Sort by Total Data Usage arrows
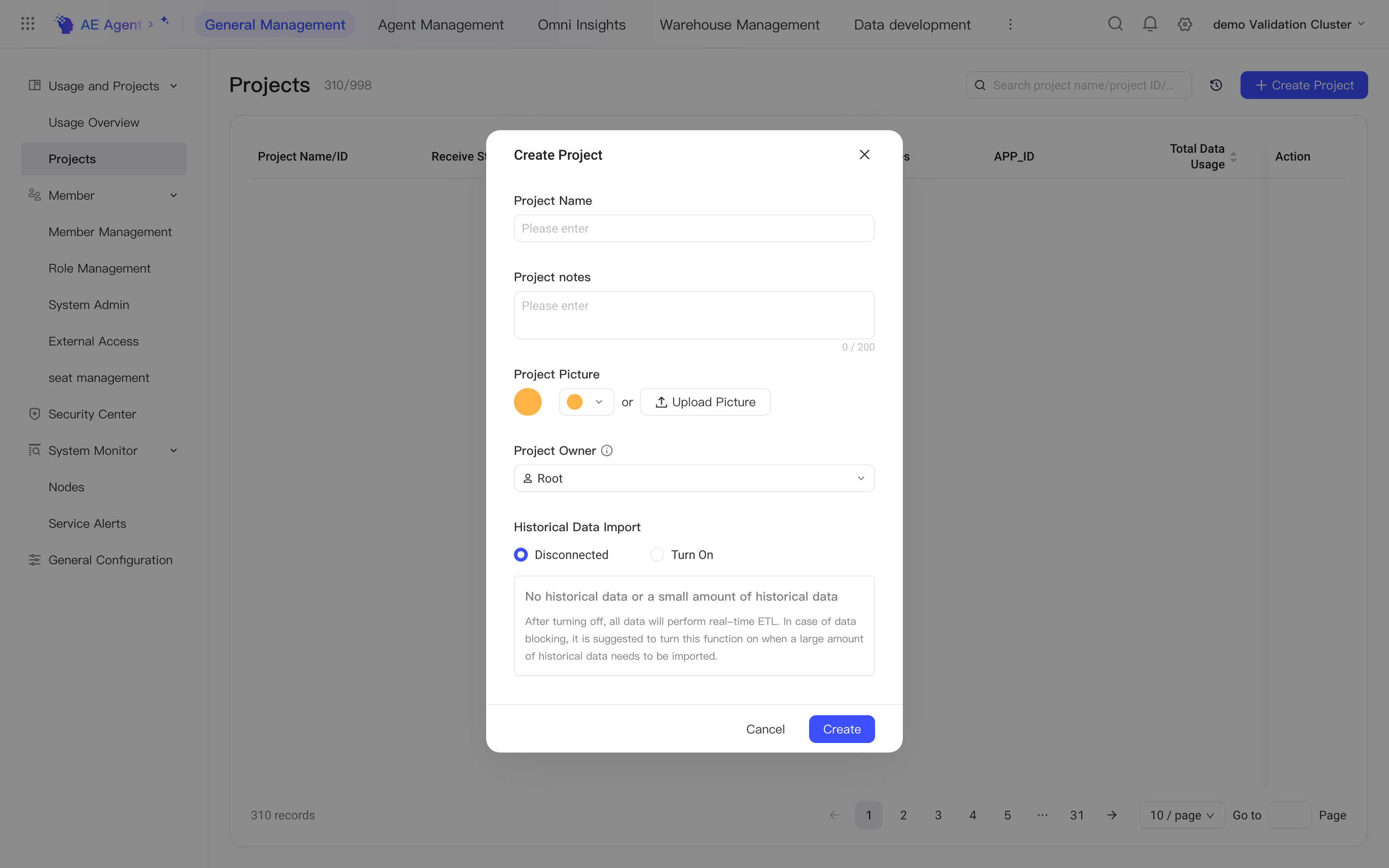Screen dimensions: 1389x868 [x=1234, y=156]
